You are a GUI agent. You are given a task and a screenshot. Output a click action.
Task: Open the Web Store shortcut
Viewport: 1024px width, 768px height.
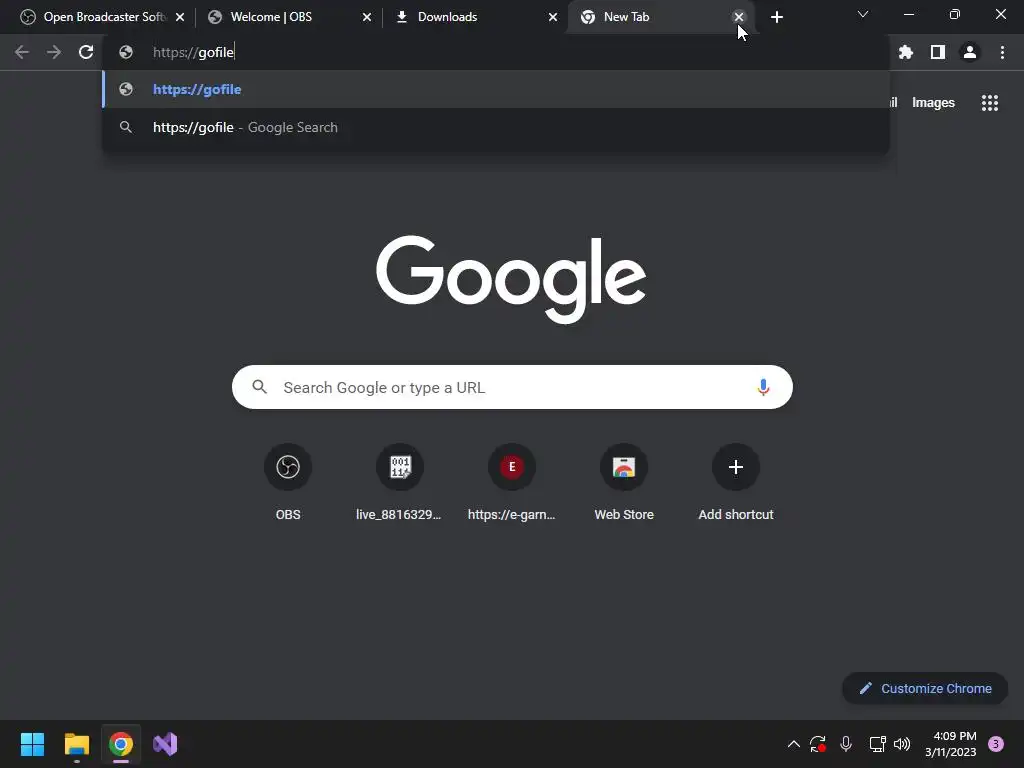(x=624, y=483)
